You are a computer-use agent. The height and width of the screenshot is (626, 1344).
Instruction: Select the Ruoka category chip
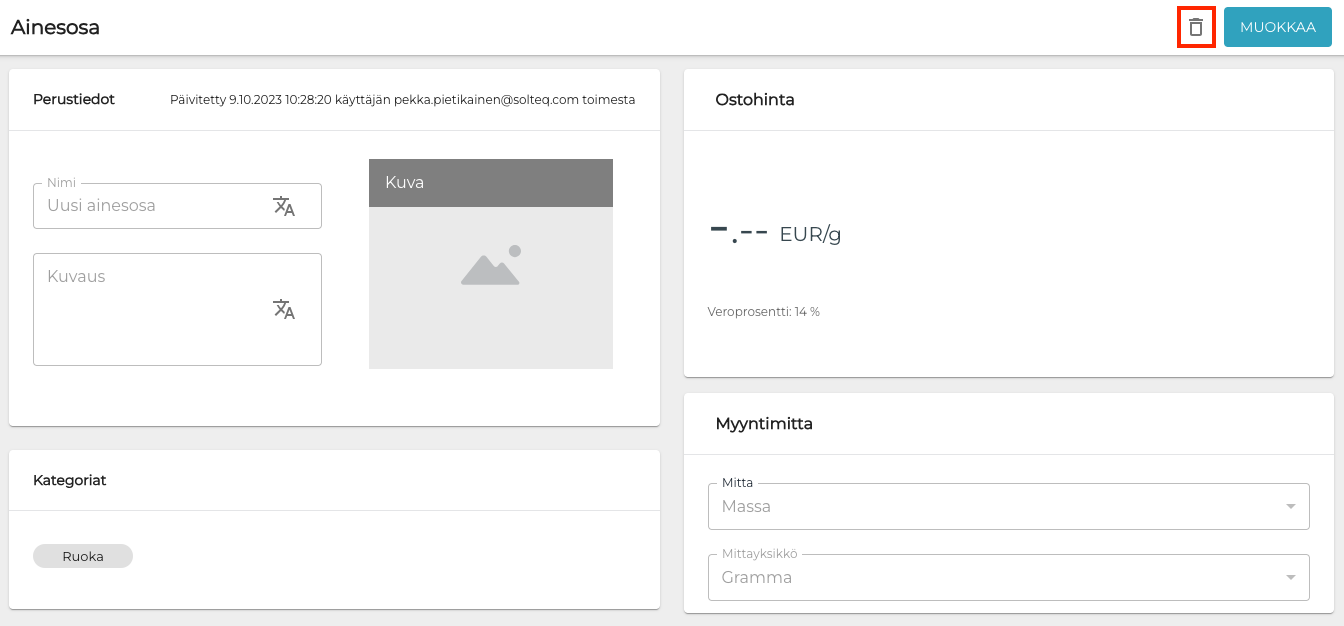click(83, 556)
